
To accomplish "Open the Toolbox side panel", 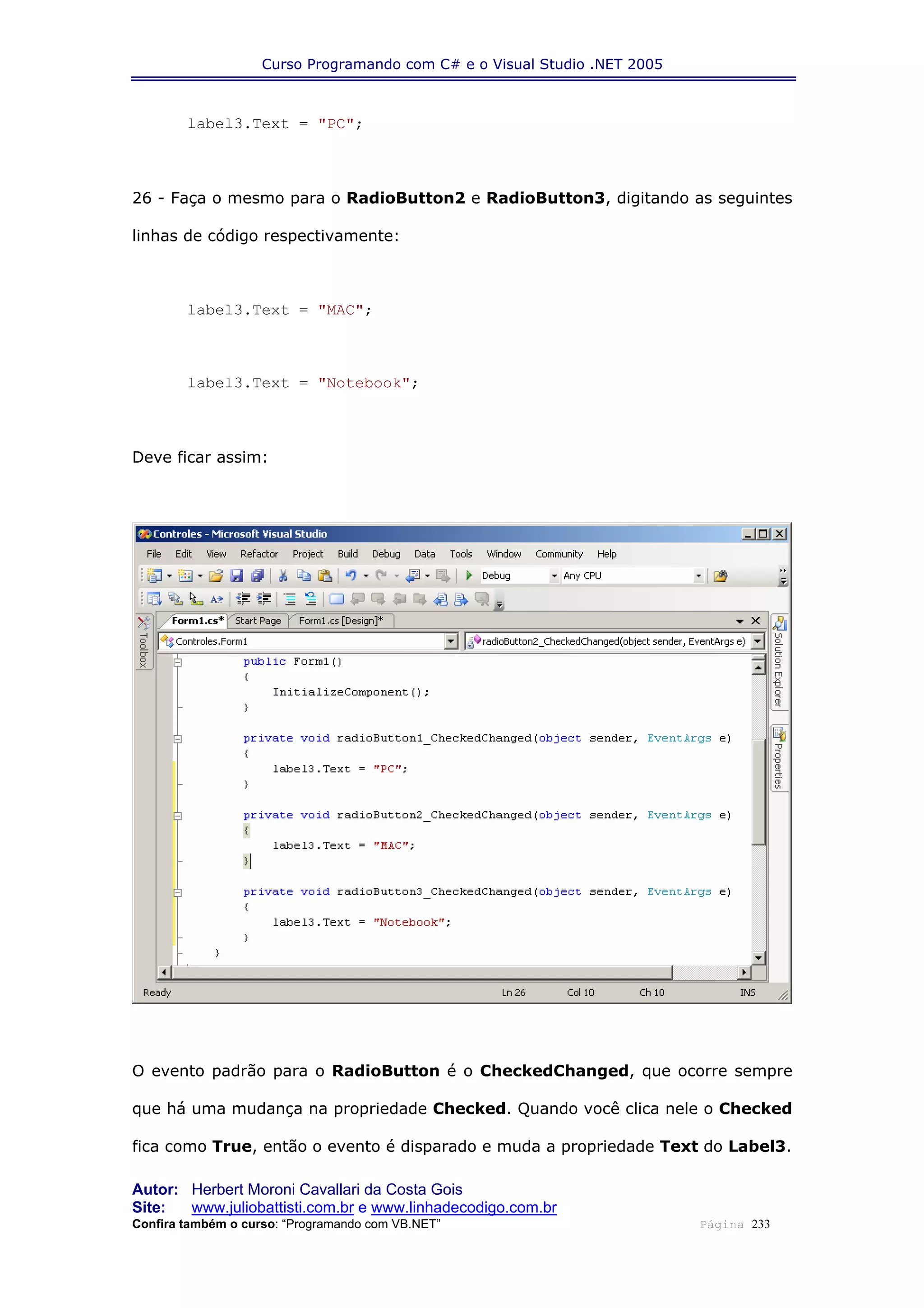I will pos(144,641).
